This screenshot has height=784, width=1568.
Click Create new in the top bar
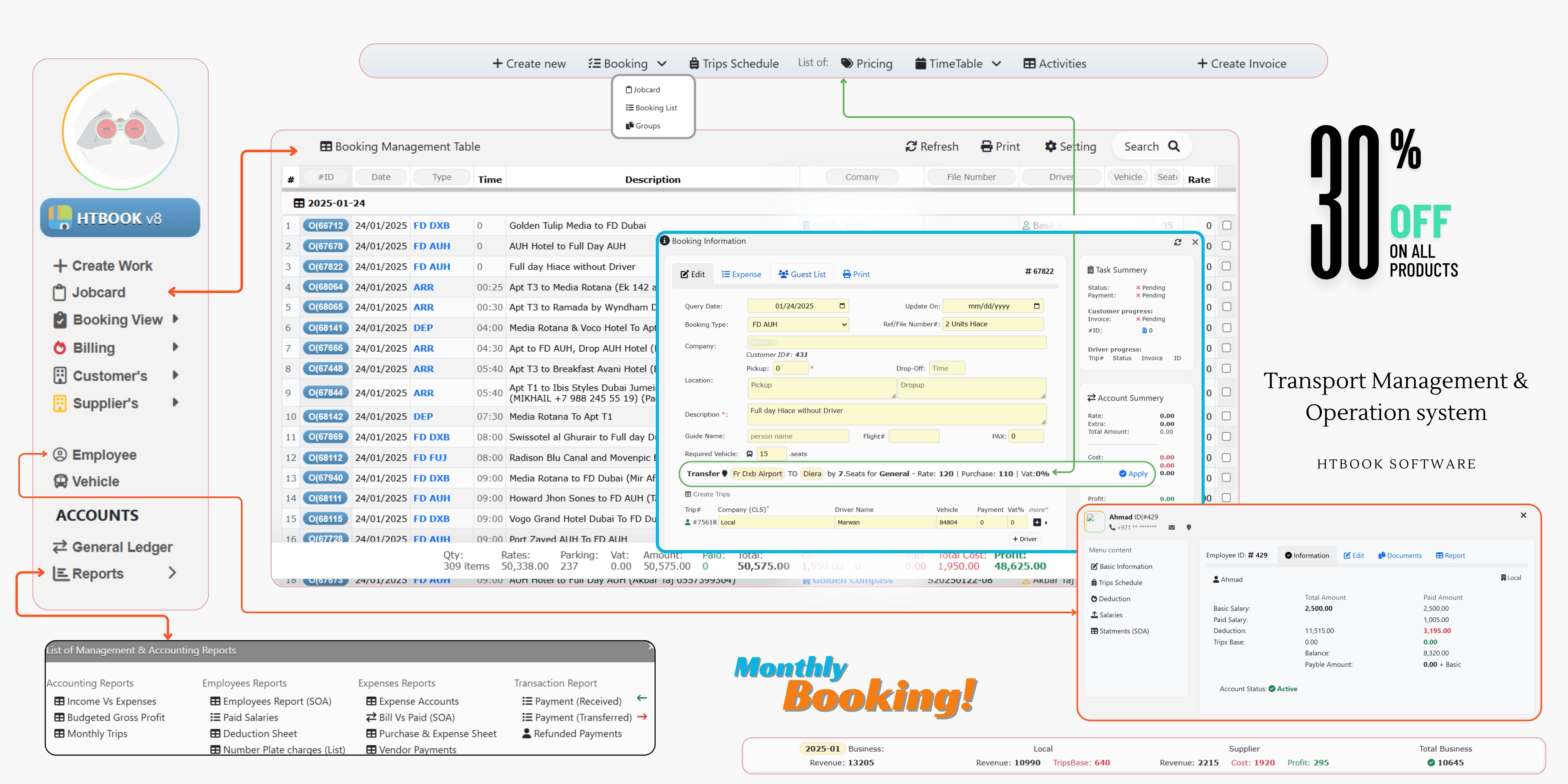click(529, 64)
